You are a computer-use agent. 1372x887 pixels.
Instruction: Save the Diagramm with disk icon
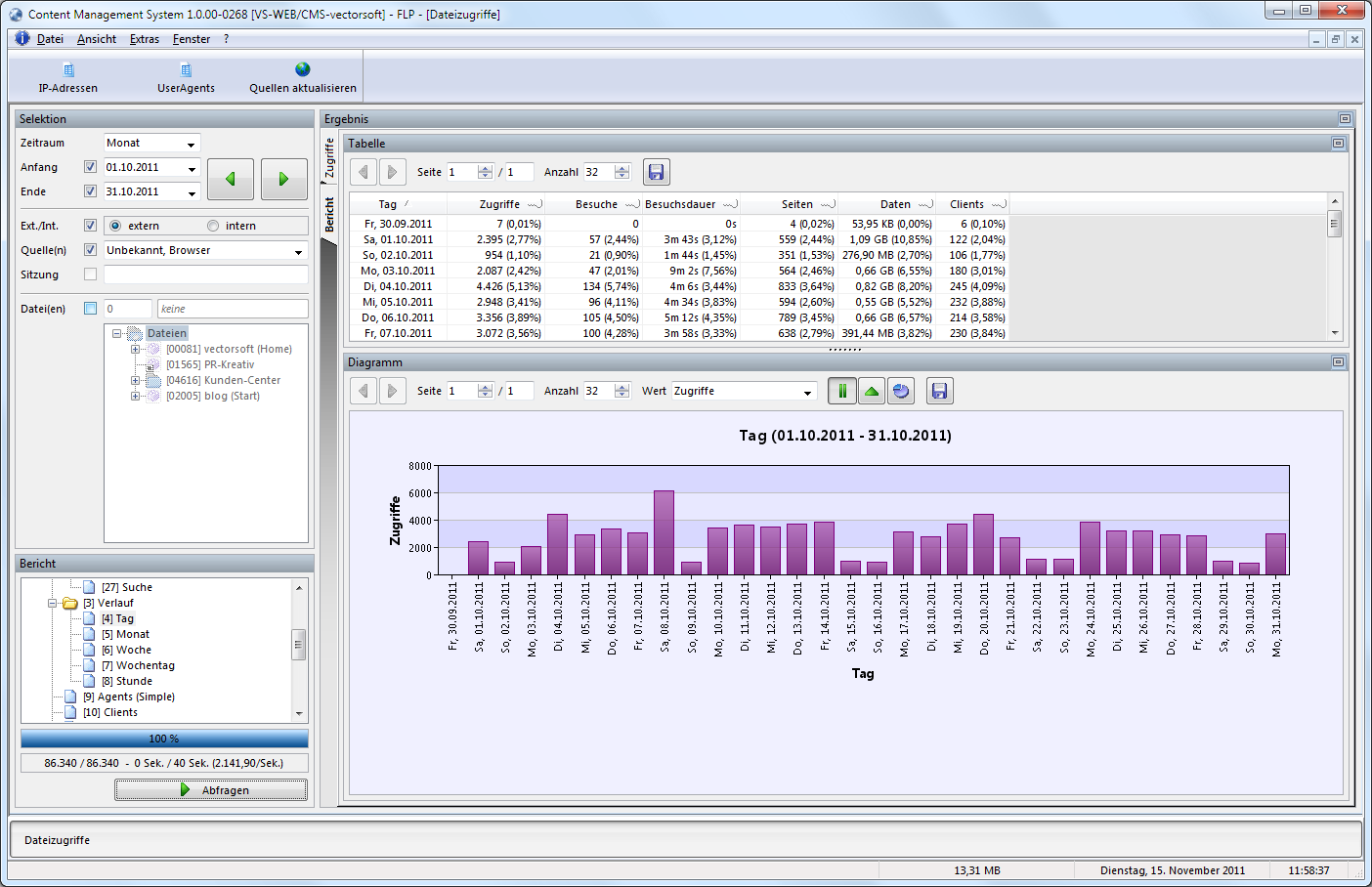939,391
